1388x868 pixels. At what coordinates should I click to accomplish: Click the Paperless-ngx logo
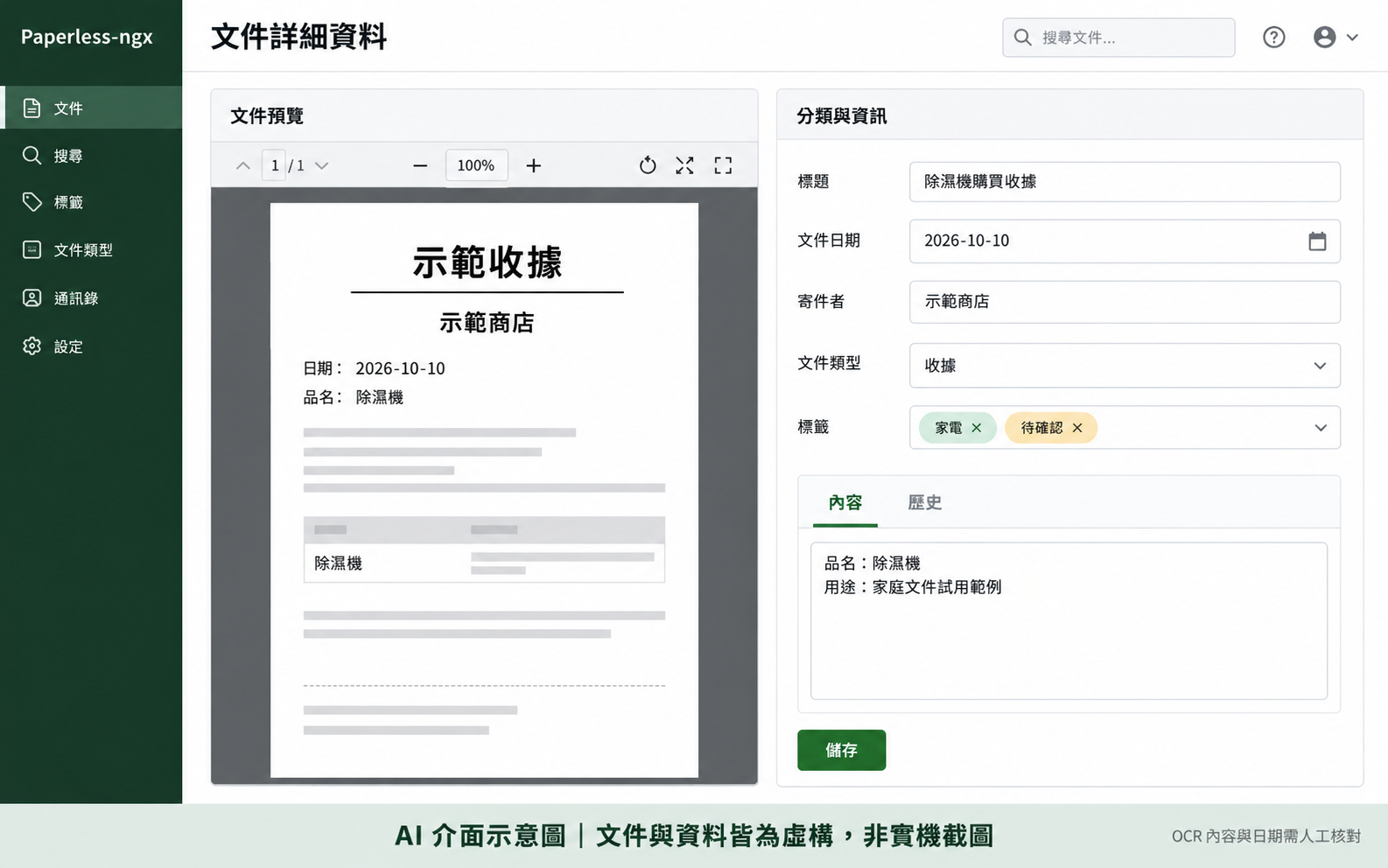pyautogui.click(x=87, y=37)
